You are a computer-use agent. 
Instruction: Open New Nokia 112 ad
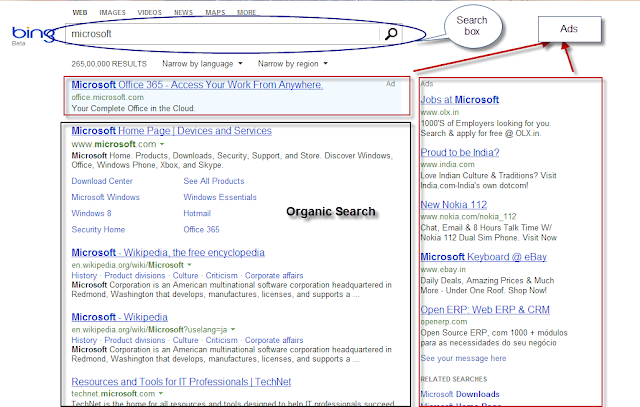coord(454,205)
